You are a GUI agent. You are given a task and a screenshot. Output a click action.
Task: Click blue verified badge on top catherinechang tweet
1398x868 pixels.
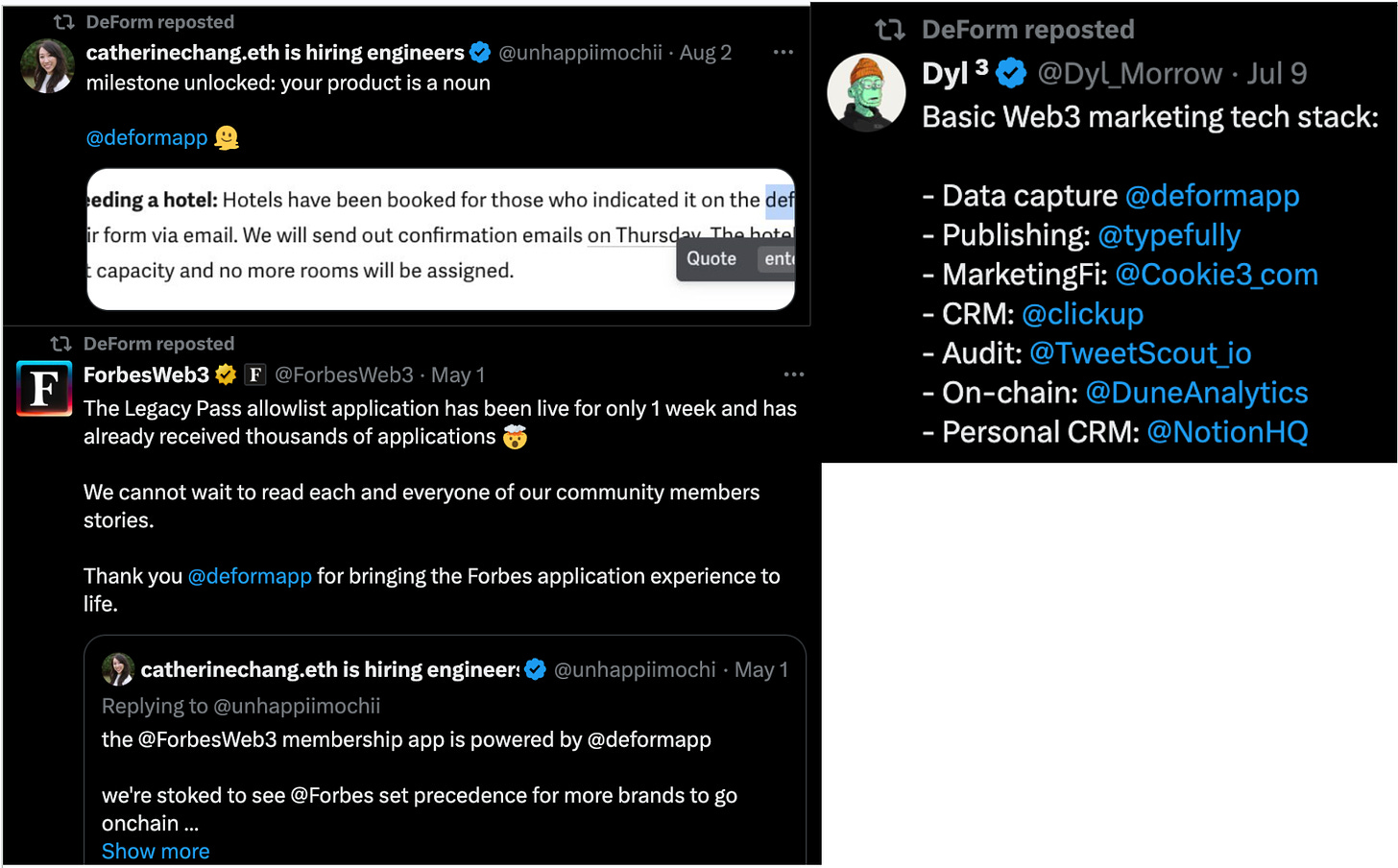pyautogui.click(x=480, y=53)
